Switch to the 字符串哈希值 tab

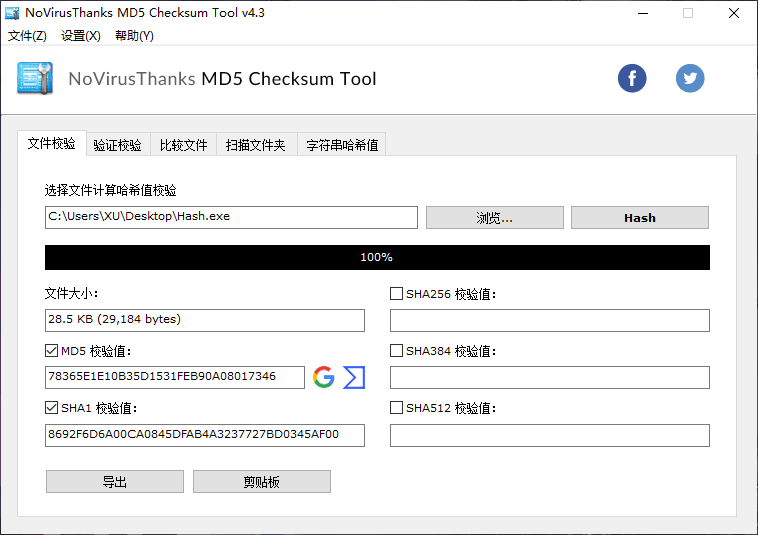pos(342,145)
